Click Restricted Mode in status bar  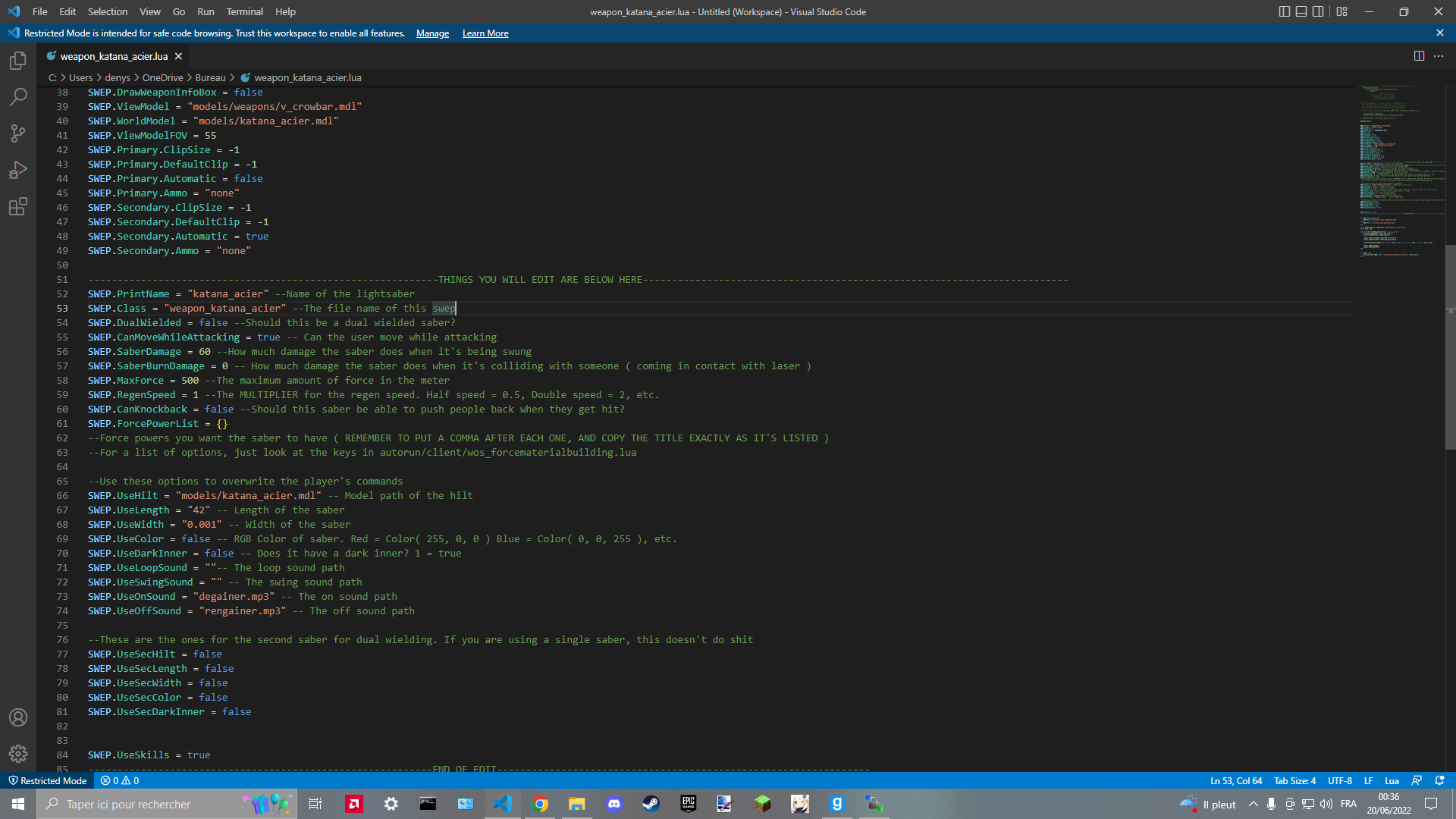pos(48,780)
